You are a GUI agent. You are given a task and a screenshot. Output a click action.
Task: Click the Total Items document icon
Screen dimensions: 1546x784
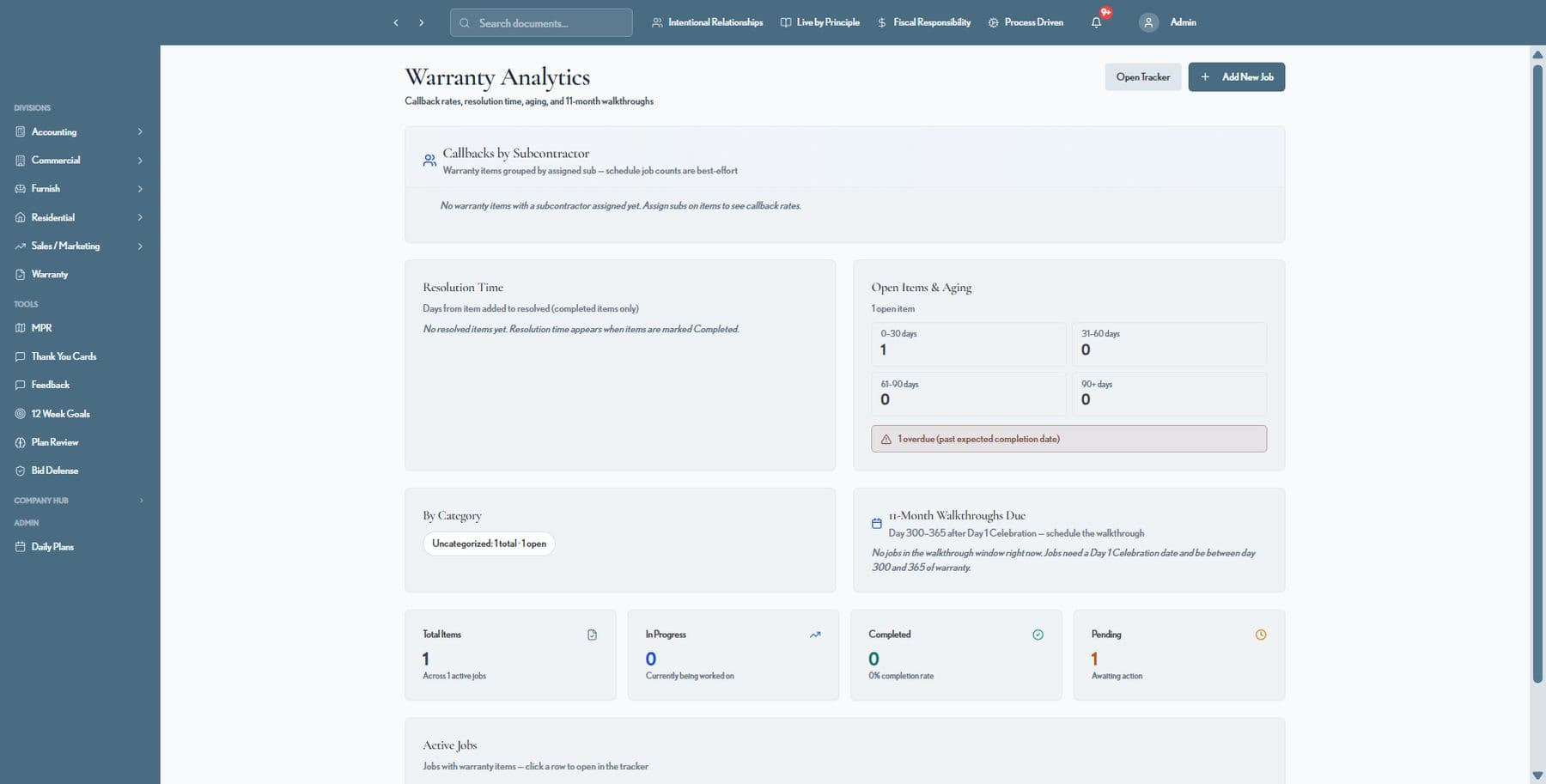592,635
